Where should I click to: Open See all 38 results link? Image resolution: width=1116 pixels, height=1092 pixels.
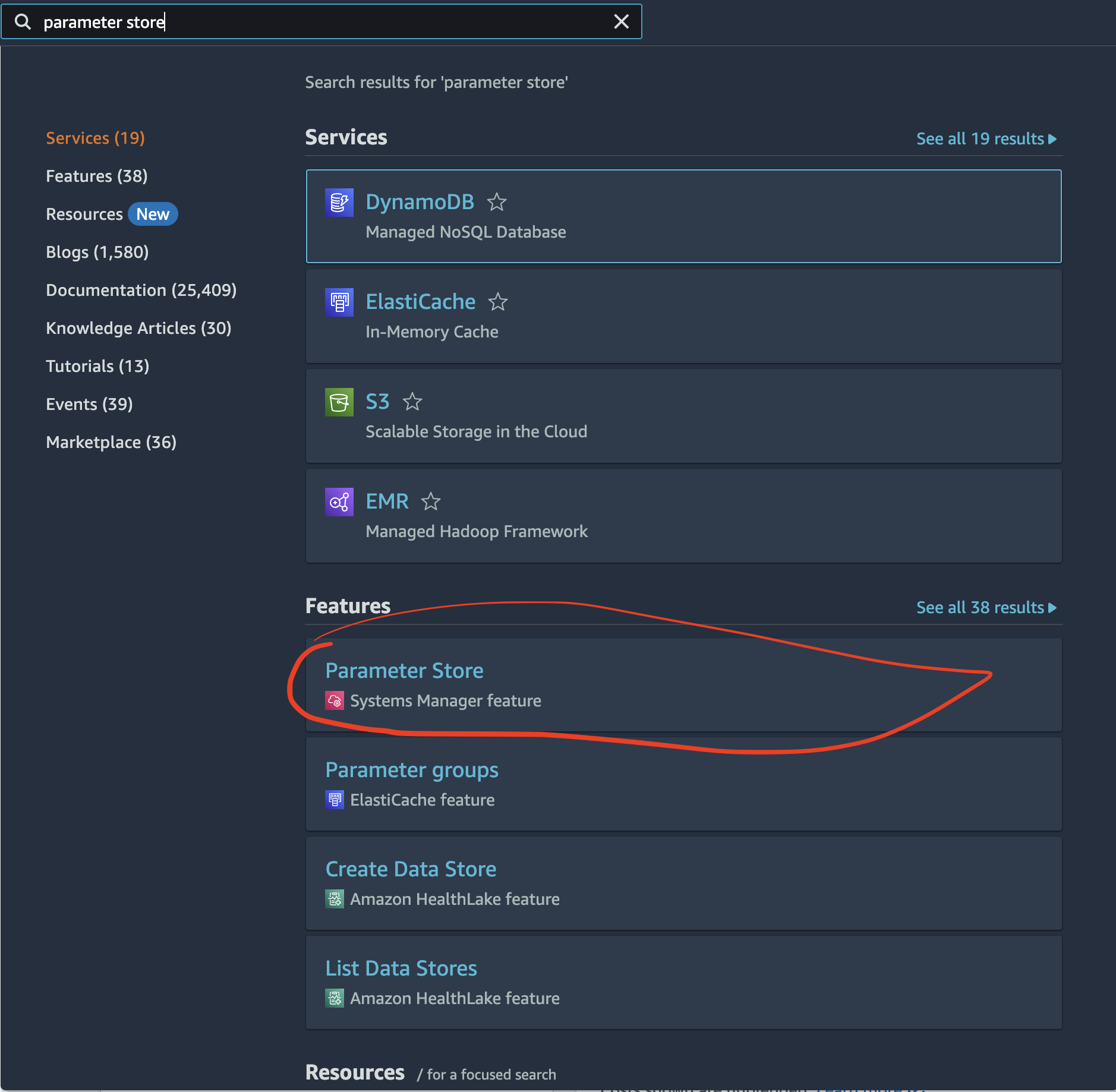986,608
